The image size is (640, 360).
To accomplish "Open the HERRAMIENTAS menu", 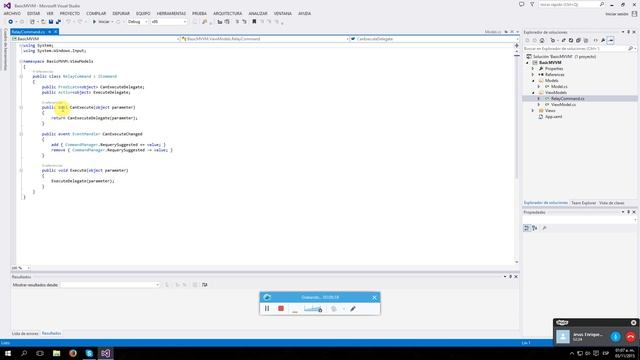I will 171,13.
